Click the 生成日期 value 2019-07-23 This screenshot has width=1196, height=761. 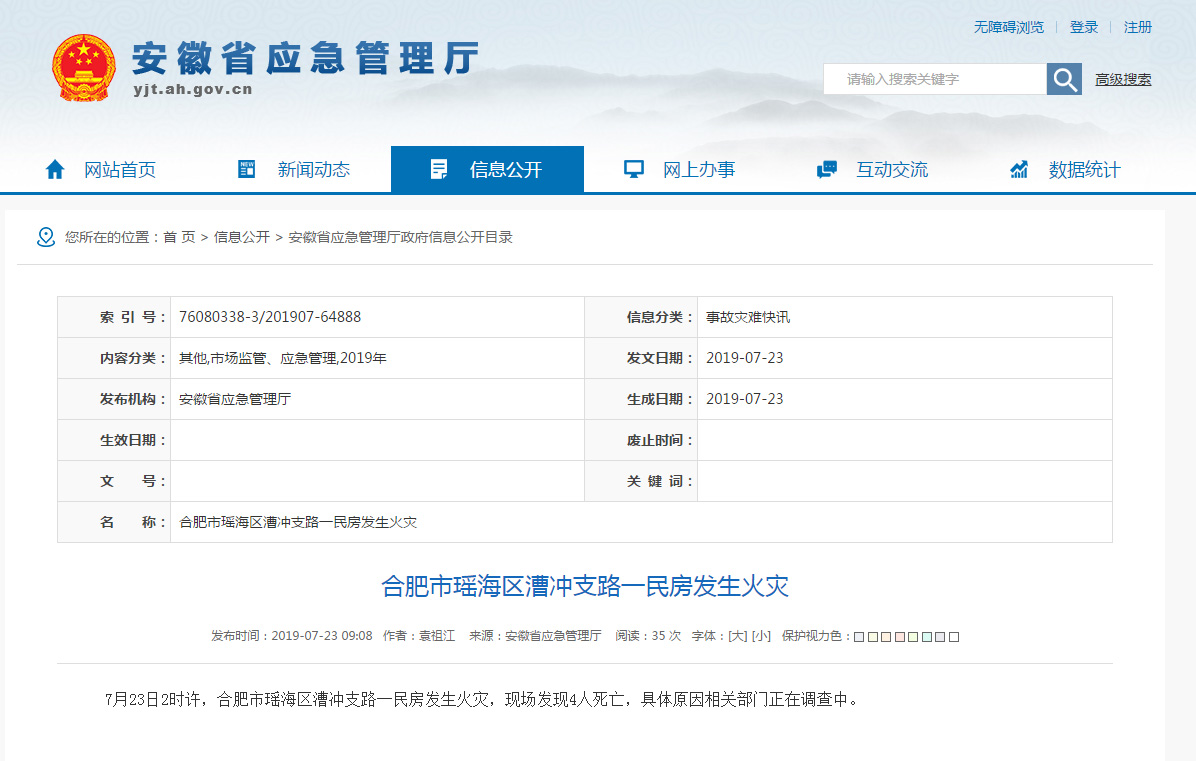point(744,399)
